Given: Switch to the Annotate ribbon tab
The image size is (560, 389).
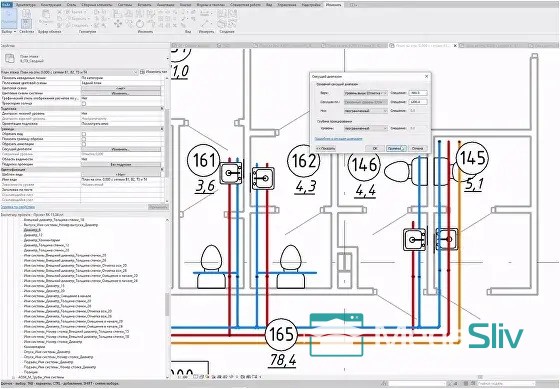Looking at the screenshot, I should tap(166, 5).
